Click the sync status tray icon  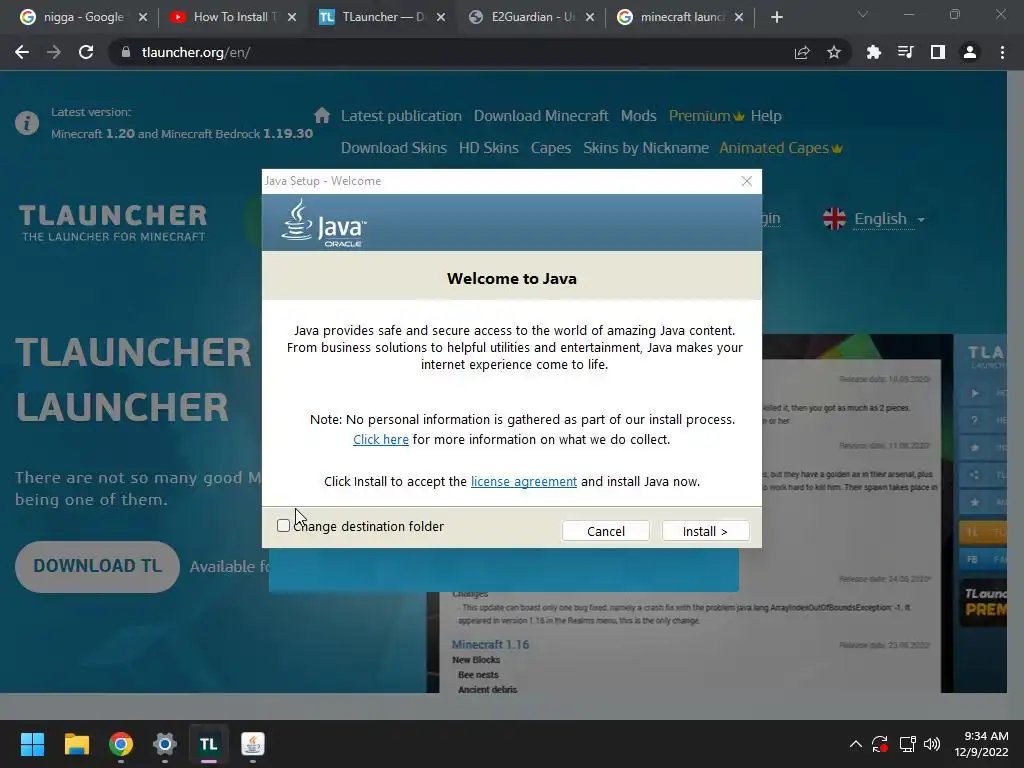click(880, 744)
